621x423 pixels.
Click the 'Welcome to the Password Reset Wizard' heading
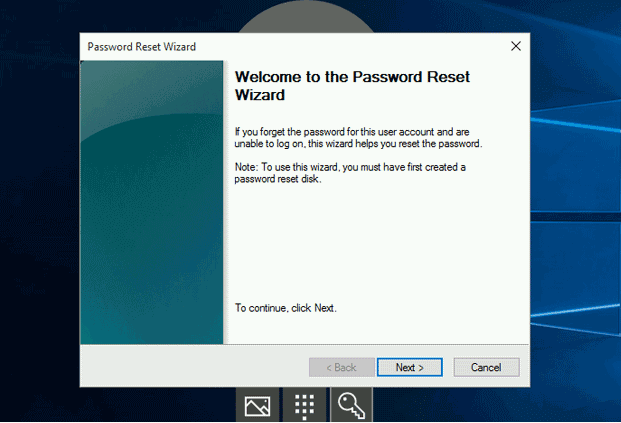[x=352, y=86]
